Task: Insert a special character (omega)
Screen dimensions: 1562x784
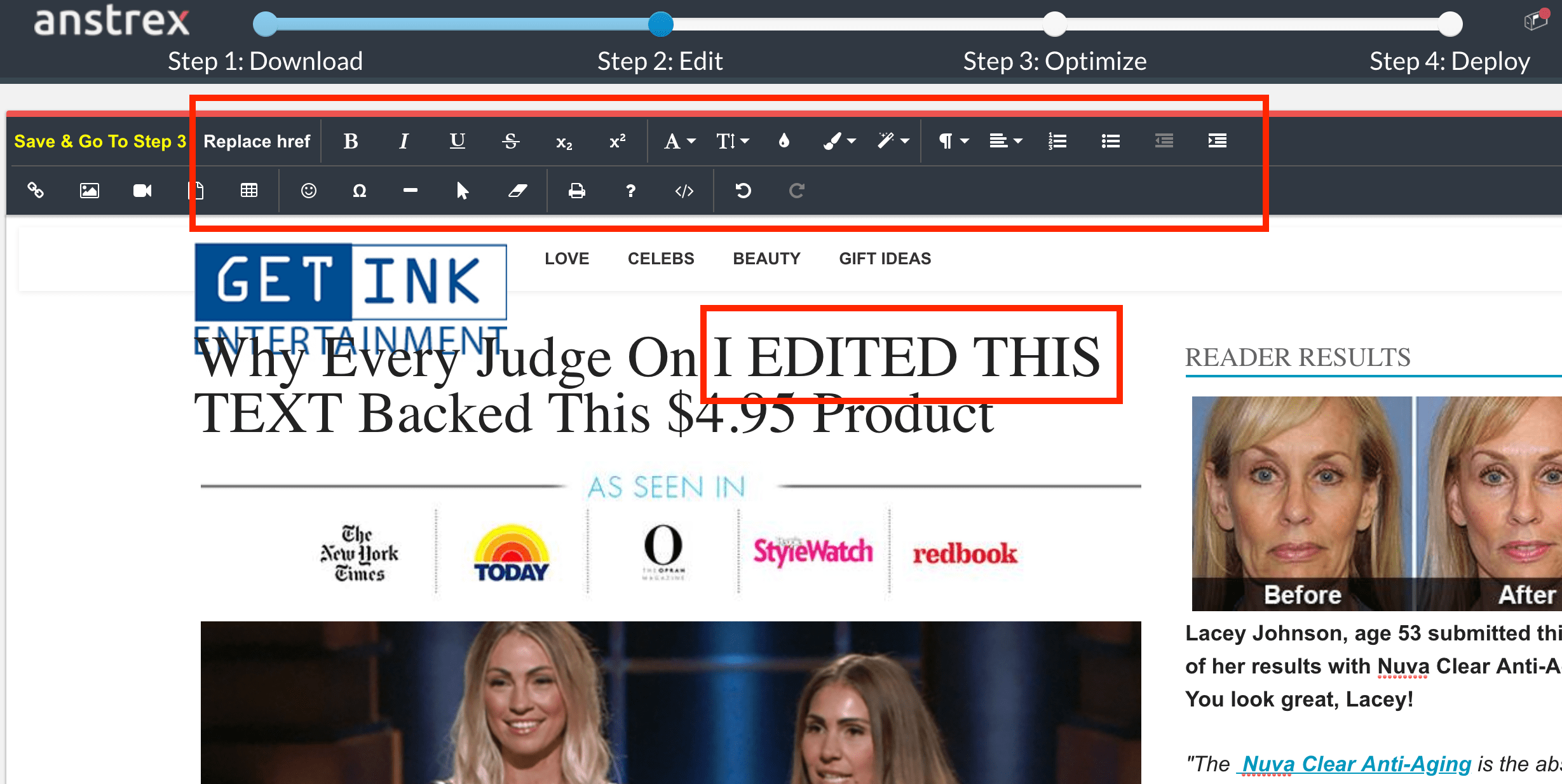Action: point(360,191)
